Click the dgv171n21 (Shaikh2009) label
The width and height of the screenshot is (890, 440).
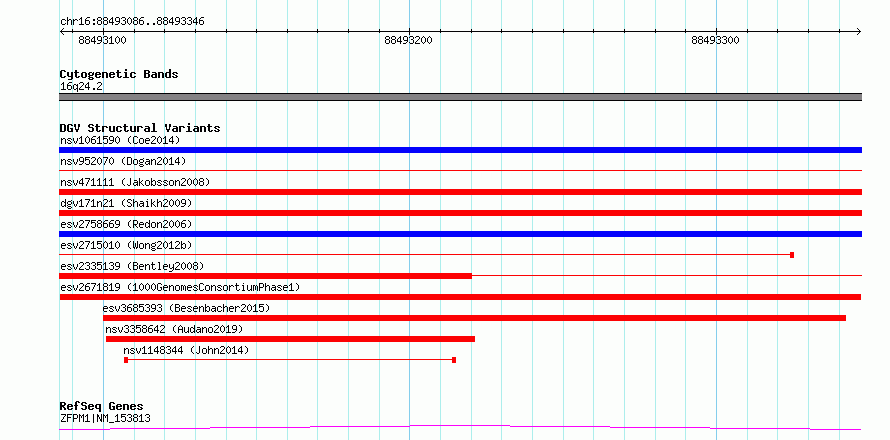click(126, 203)
